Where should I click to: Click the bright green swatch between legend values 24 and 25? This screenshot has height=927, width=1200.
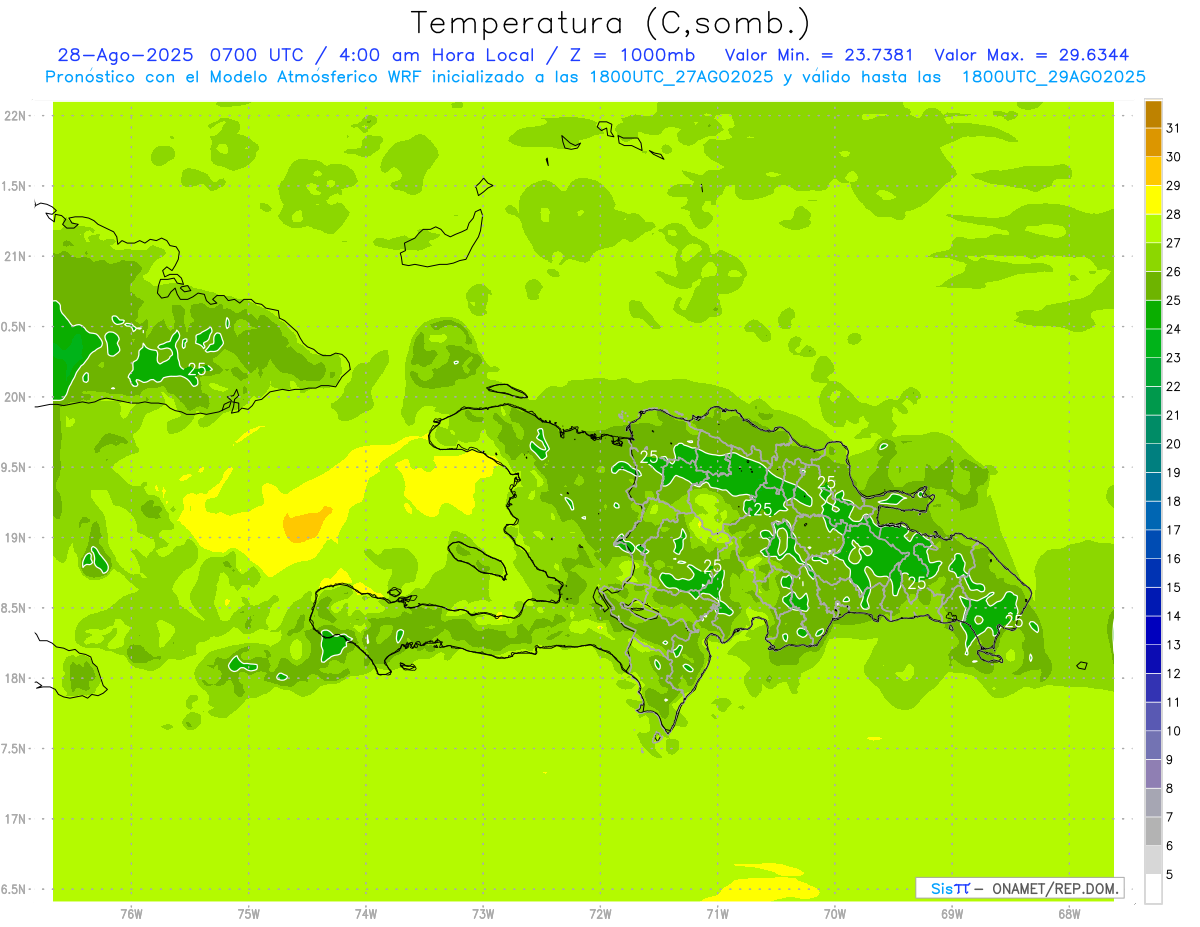pyautogui.click(x=1153, y=315)
